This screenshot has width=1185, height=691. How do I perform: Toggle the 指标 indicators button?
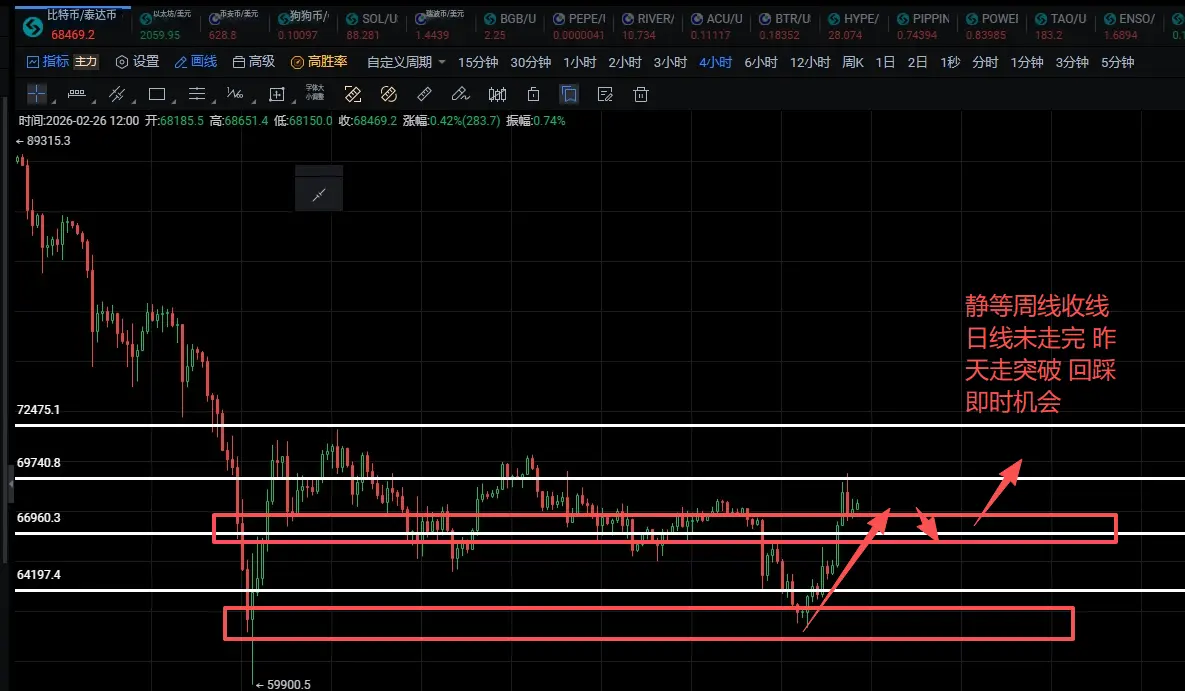pyautogui.click(x=47, y=62)
